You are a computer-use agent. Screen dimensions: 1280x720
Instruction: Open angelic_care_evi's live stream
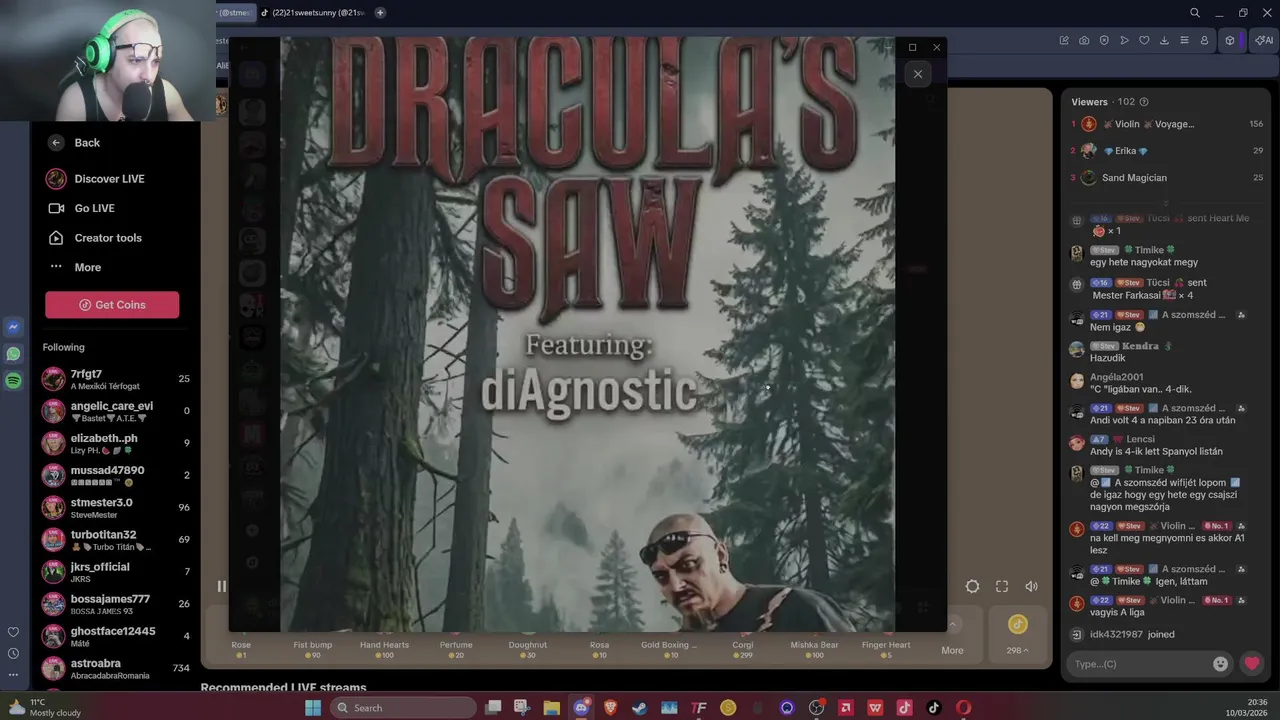[116, 411]
